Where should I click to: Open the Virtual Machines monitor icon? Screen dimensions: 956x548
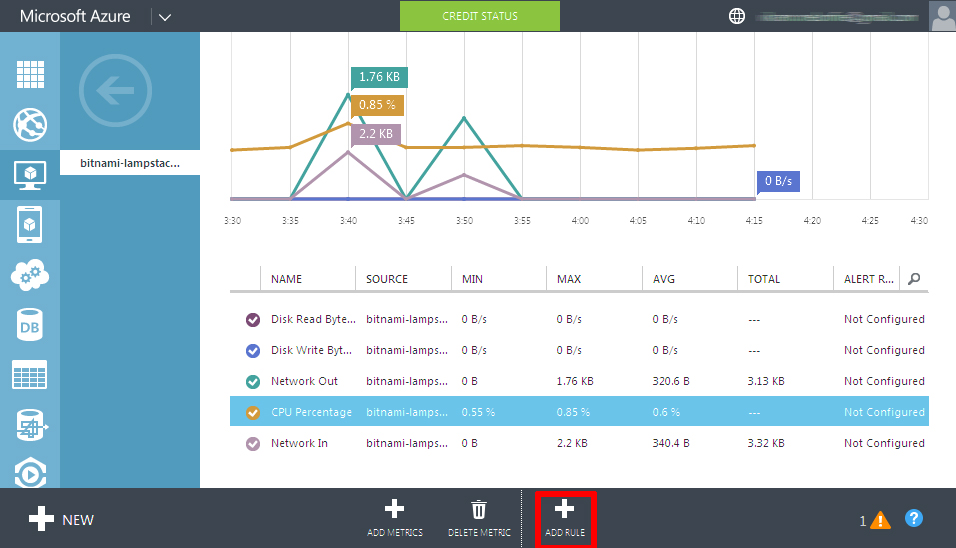click(30, 175)
